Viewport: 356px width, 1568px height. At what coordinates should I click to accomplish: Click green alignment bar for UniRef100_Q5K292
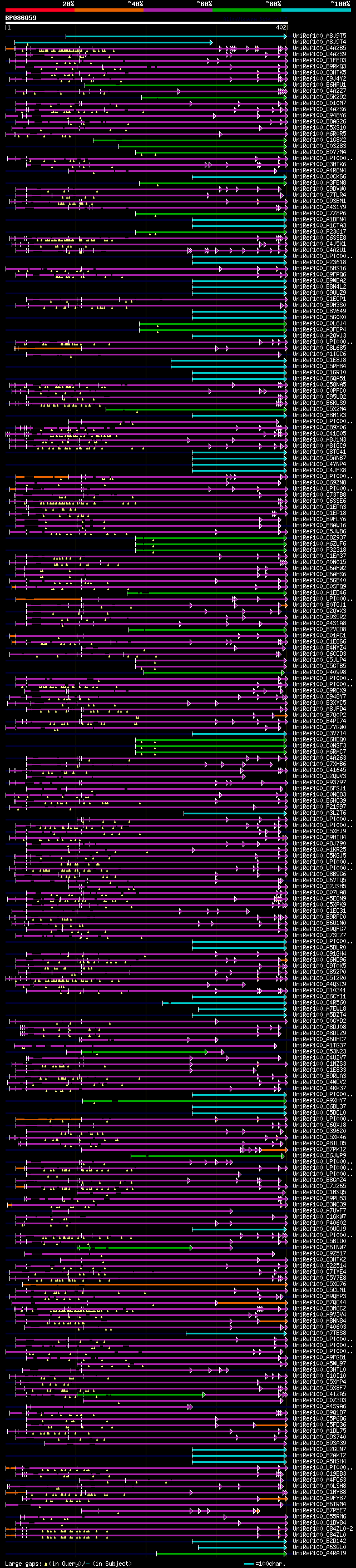(214, 97)
